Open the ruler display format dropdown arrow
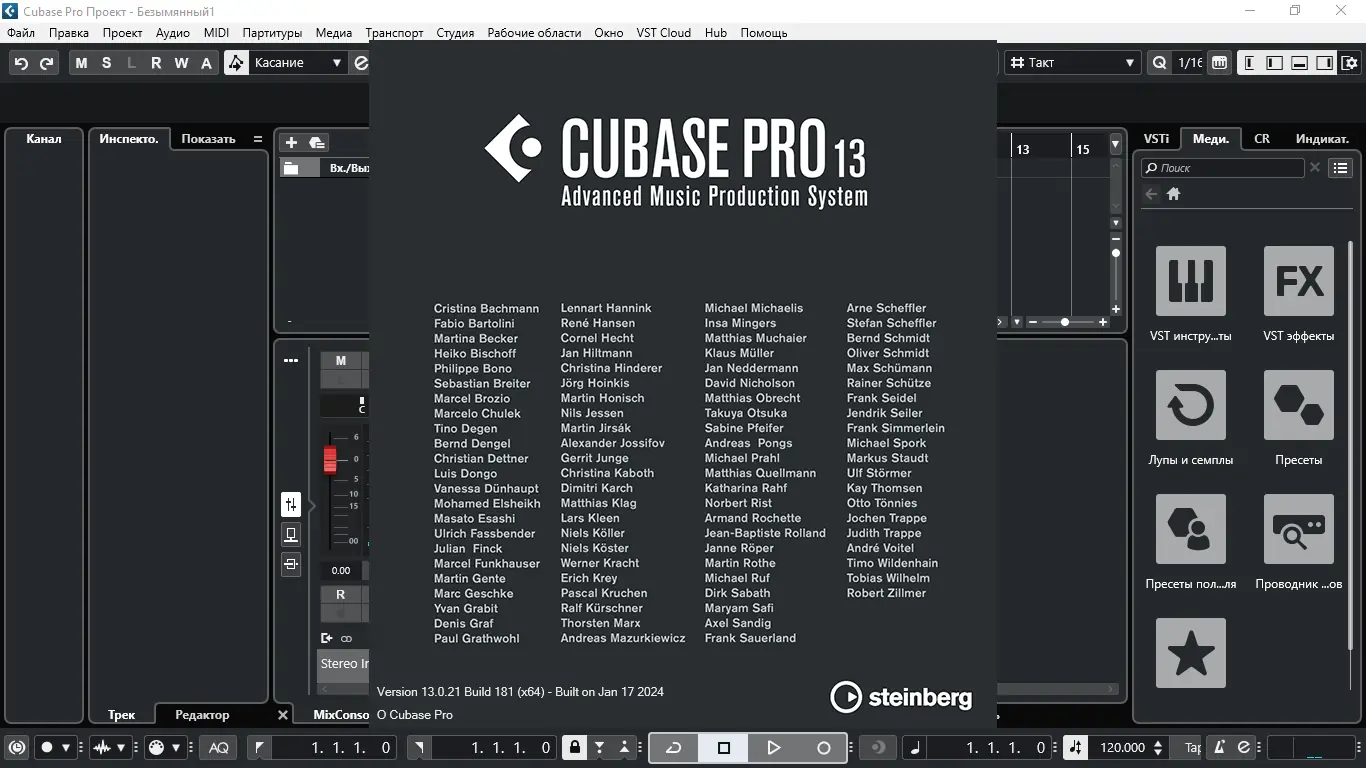The height and width of the screenshot is (768, 1366). 1115,145
